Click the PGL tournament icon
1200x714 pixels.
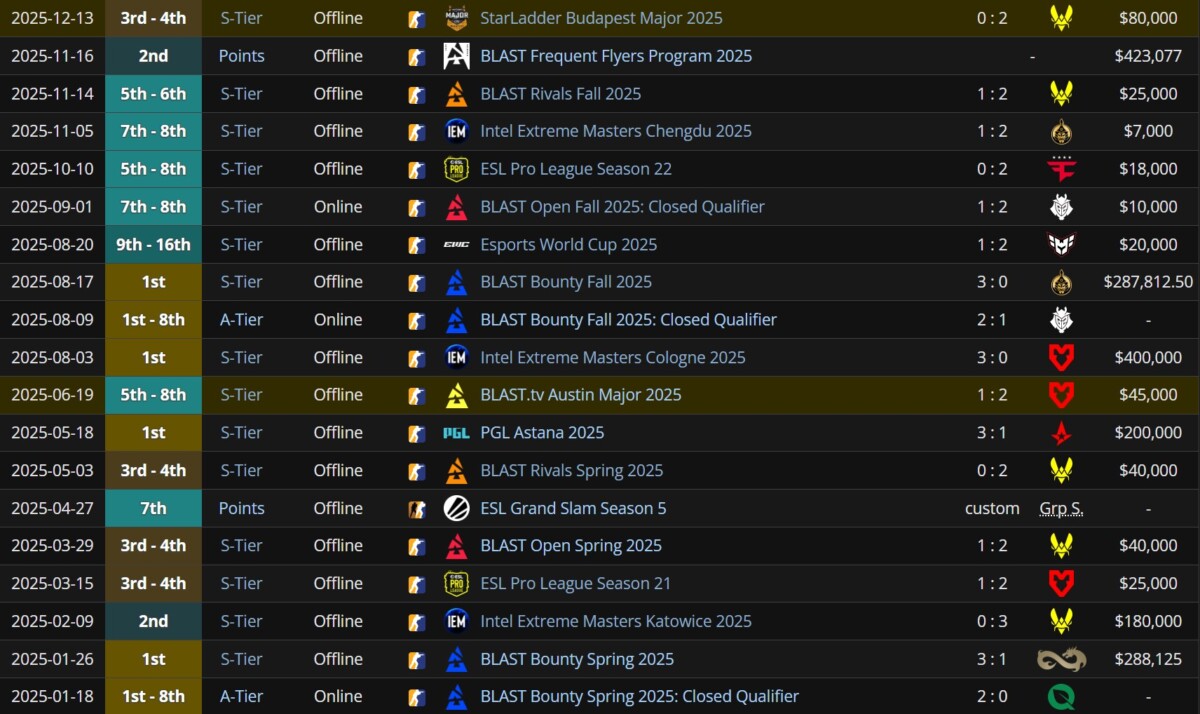pyautogui.click(x=456, y=433)
